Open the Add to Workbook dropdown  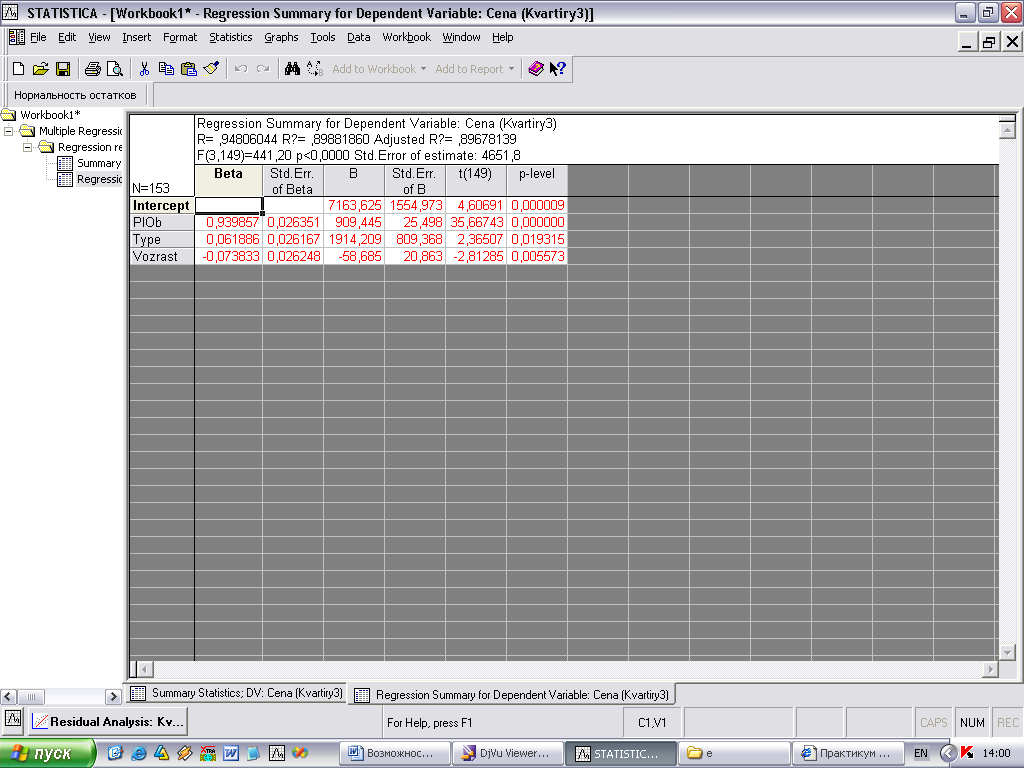coord(378,69)
